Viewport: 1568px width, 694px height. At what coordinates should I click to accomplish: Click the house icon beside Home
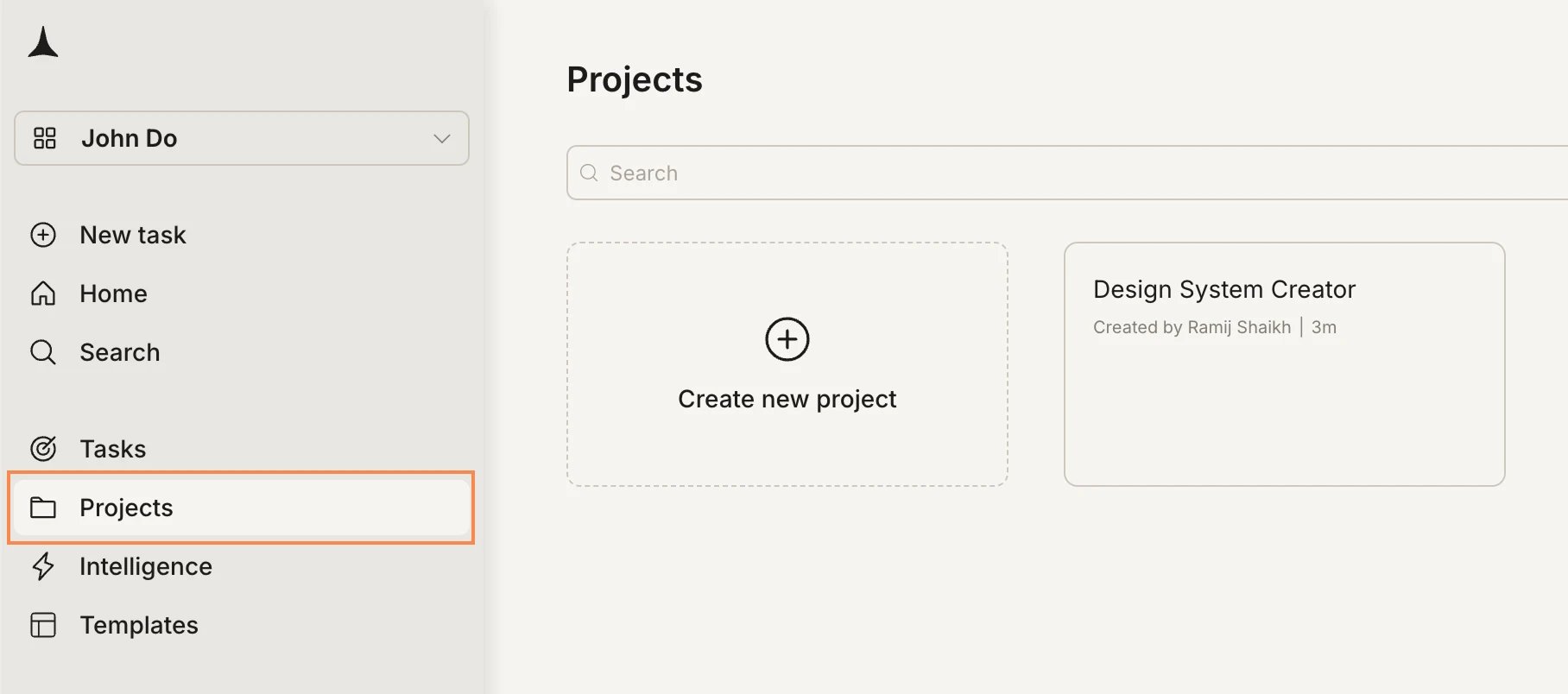(43, 293)
